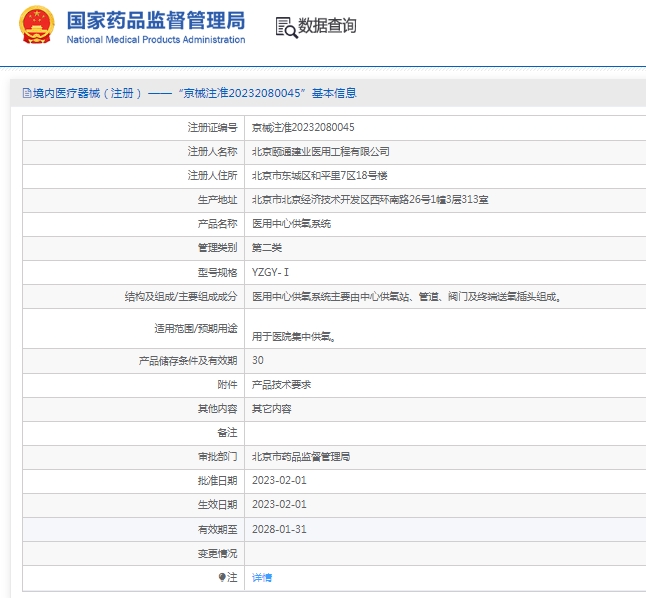Select expiry date 2028-01-31
The image size is (646, 598).
point(279,529)
